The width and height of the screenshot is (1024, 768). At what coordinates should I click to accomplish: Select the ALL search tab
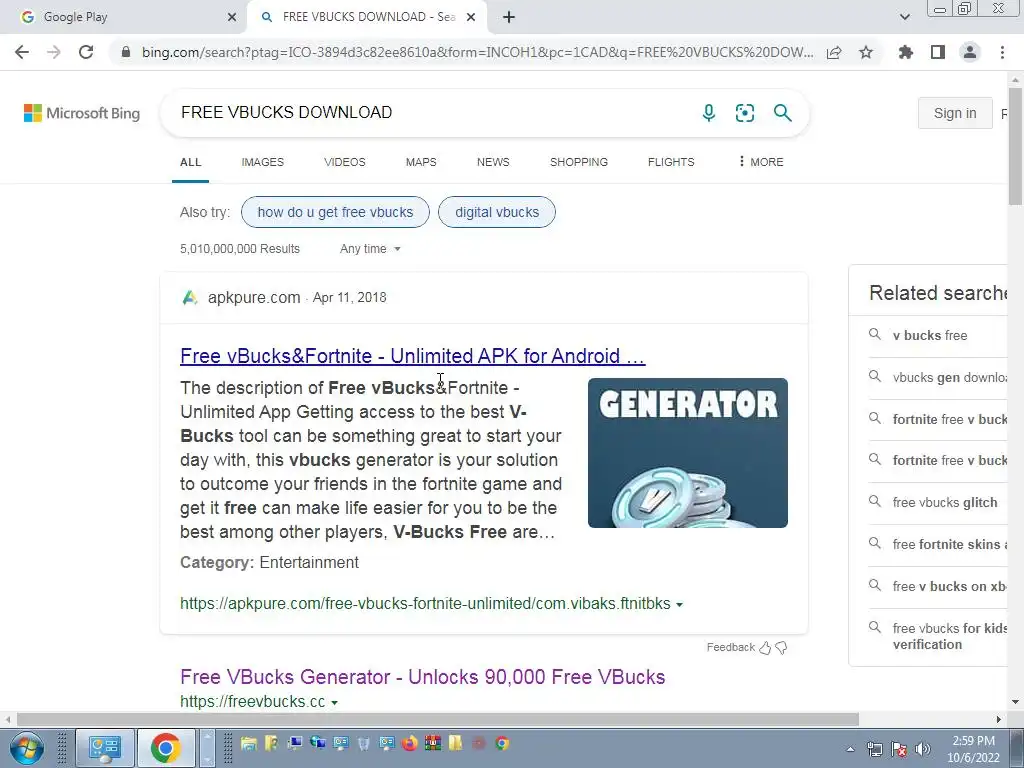[x=191, y=162]
